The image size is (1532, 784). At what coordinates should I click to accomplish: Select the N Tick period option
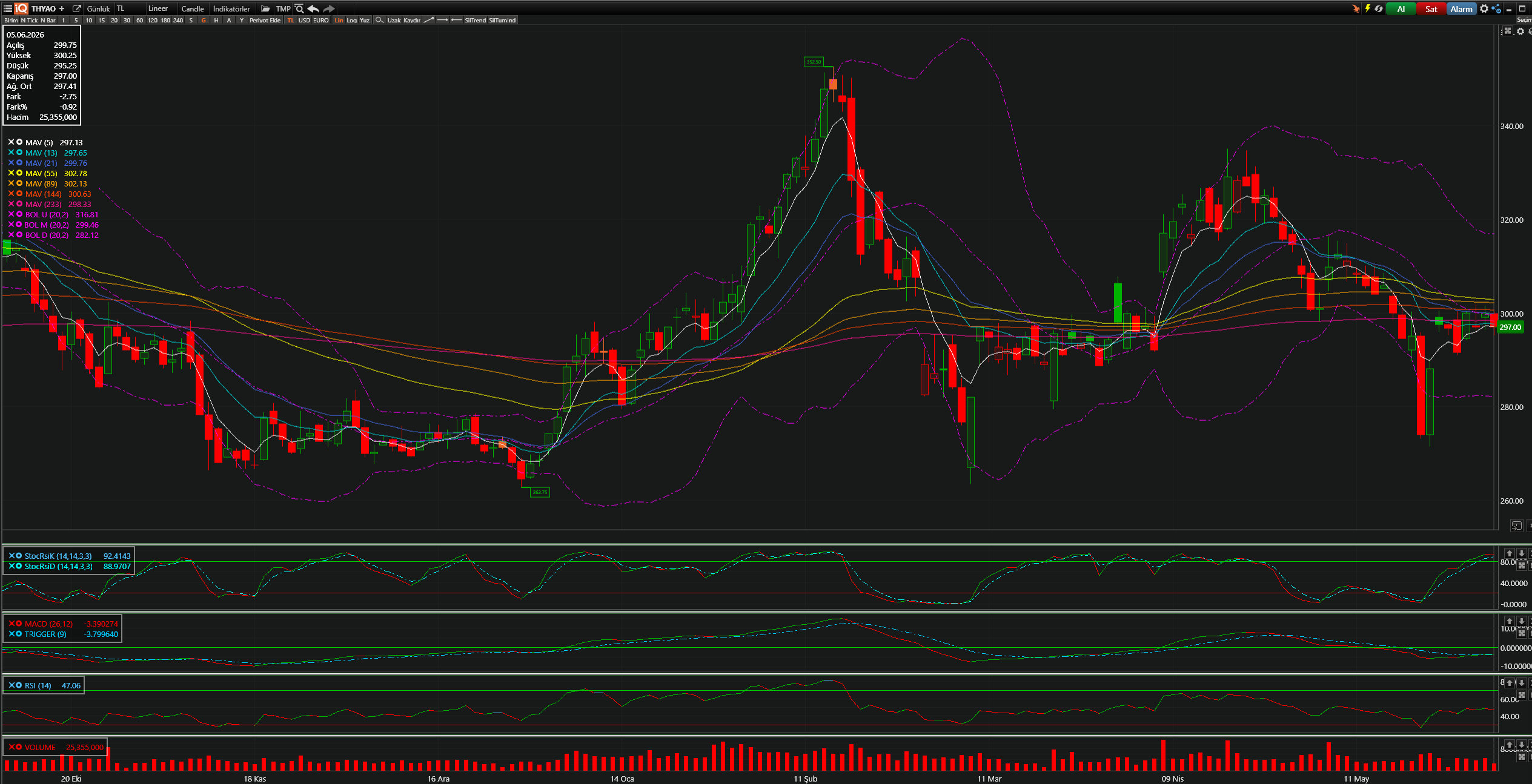click(x=29, y=20)
